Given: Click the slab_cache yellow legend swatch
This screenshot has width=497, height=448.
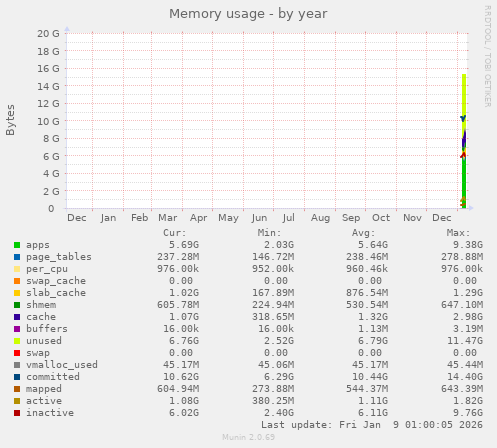Looking at the screenshot, I should pos(17,293).
